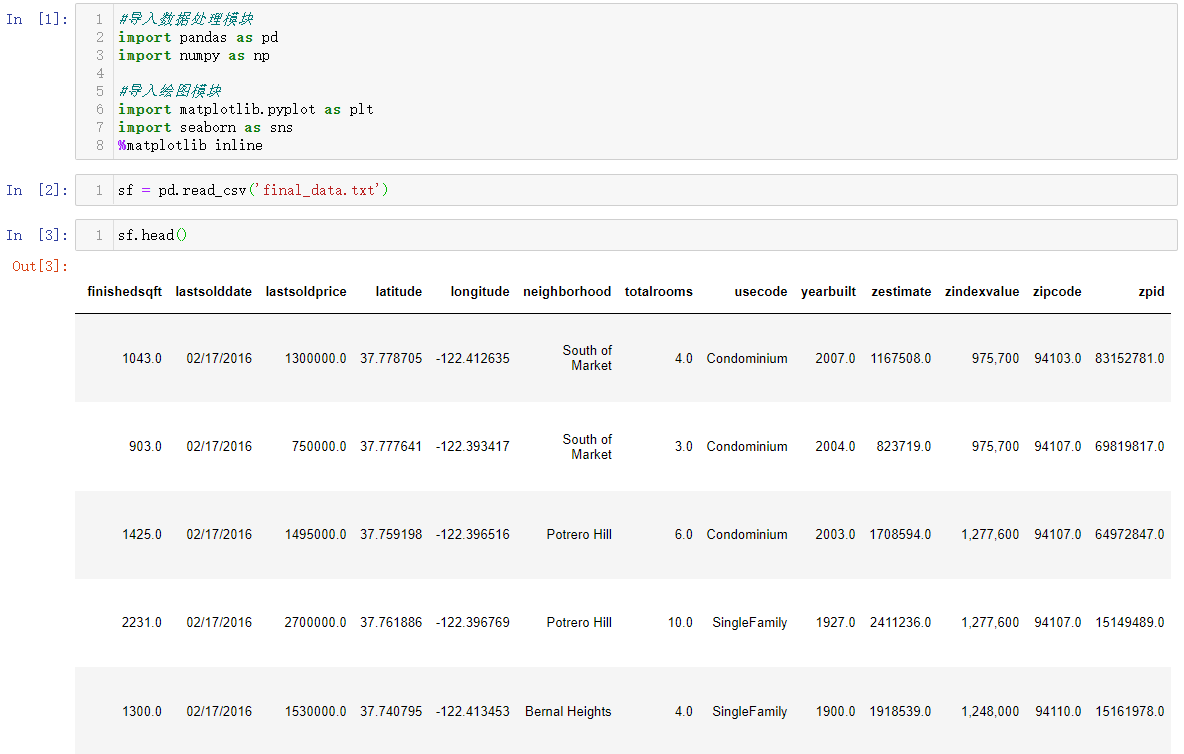Click the lastsoldprice value 750000.0

[319, 447]
